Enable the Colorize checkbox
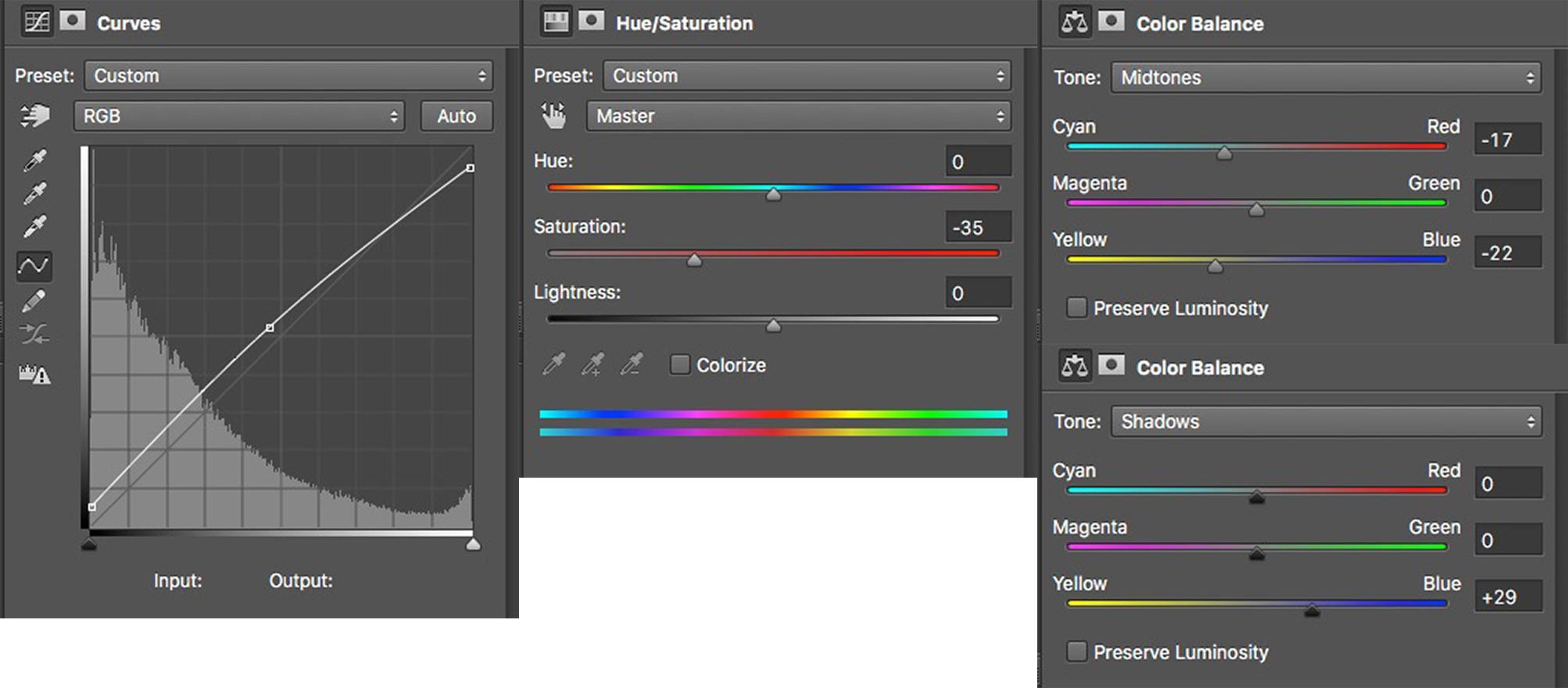This screenshot has height=688, width=1568. pyautogui.click(x=680, y=364)
